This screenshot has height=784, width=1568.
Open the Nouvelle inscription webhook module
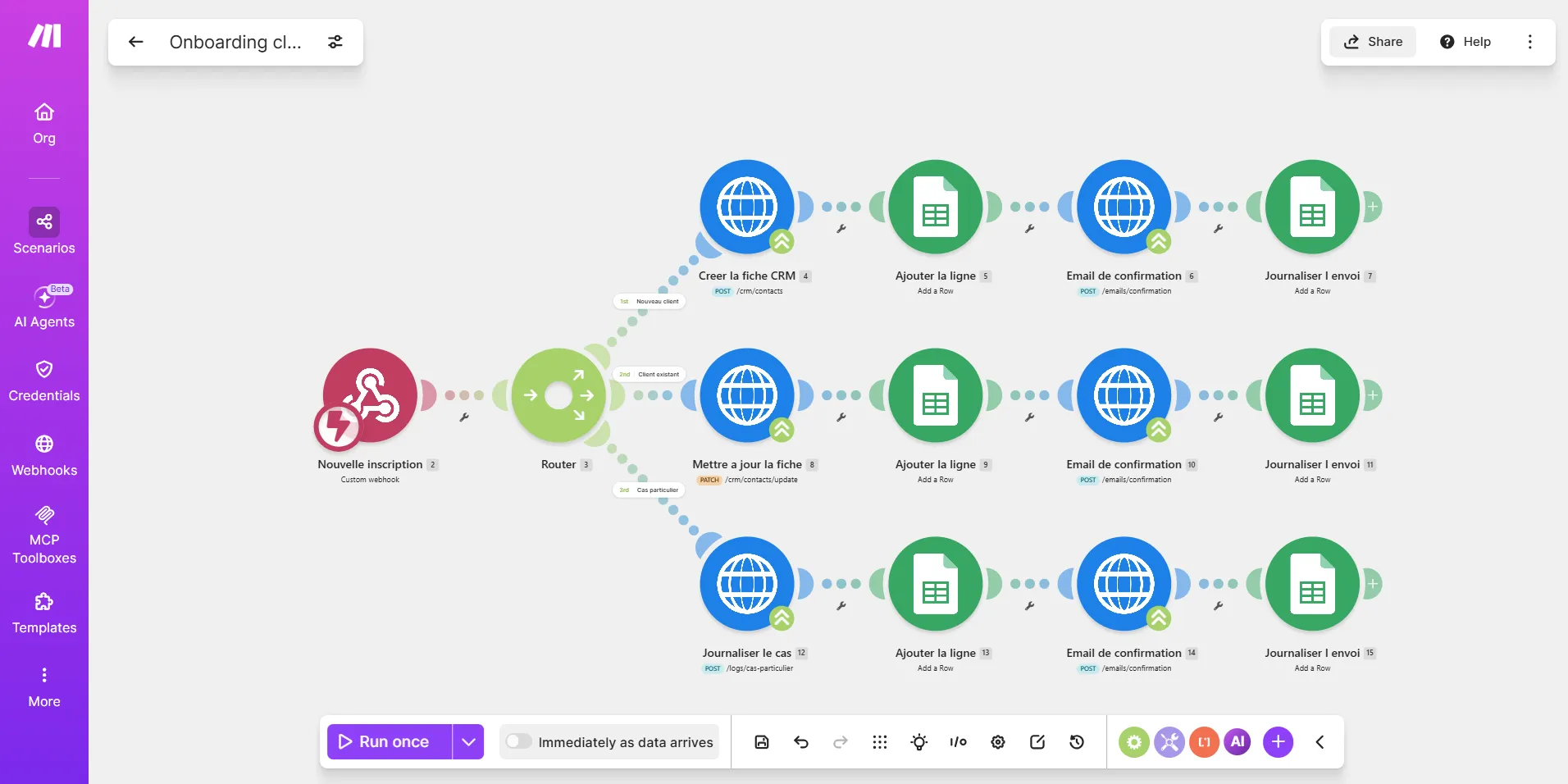370,395
